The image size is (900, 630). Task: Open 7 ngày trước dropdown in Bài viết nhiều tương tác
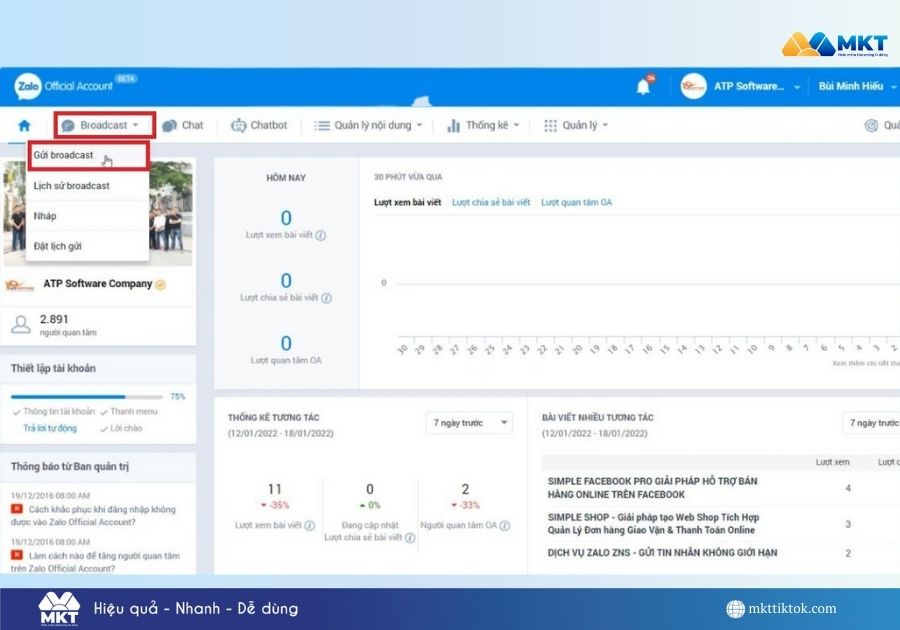(871, 423)
